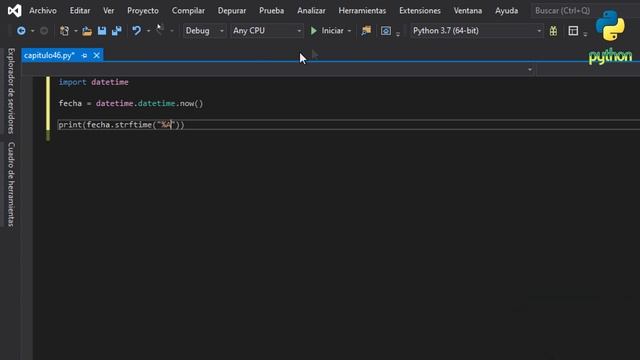The image size is (640, 360).
Task: Open the Explorador de servidores side panel
Action: [x=11, y=91]
